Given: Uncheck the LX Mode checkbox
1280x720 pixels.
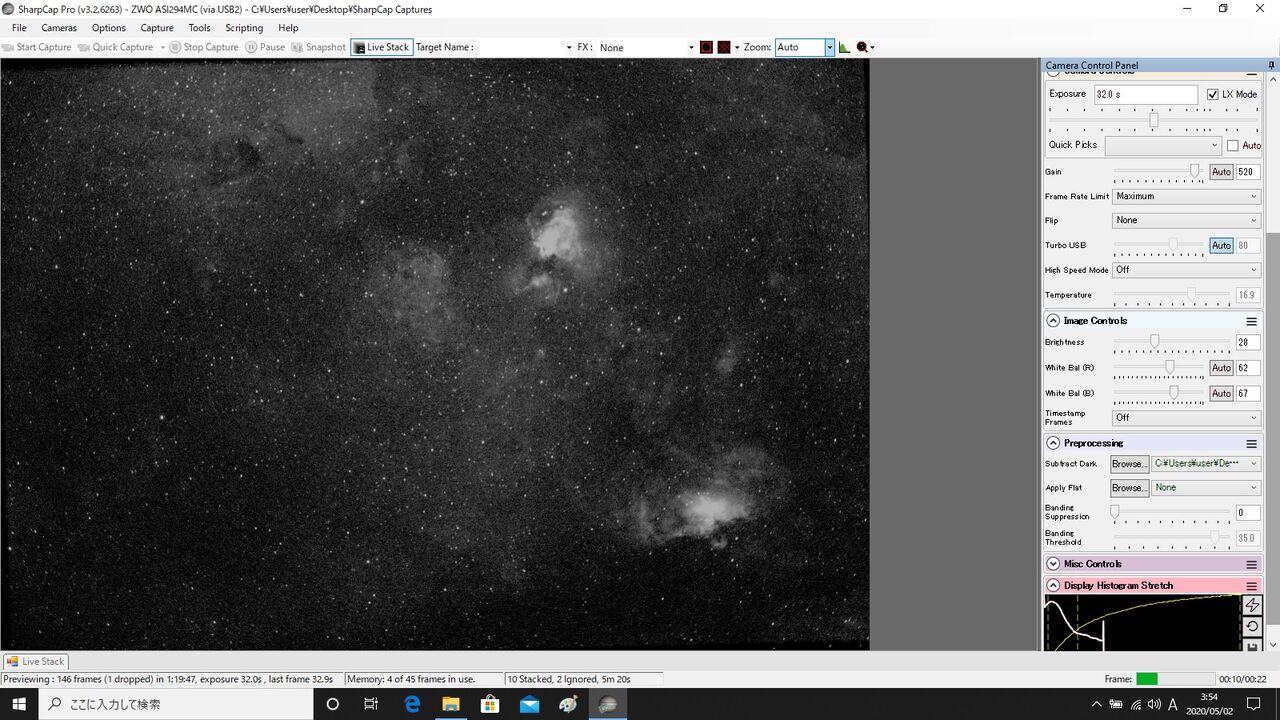Looking at the screenshot, I should click(x=1213, y=94).
